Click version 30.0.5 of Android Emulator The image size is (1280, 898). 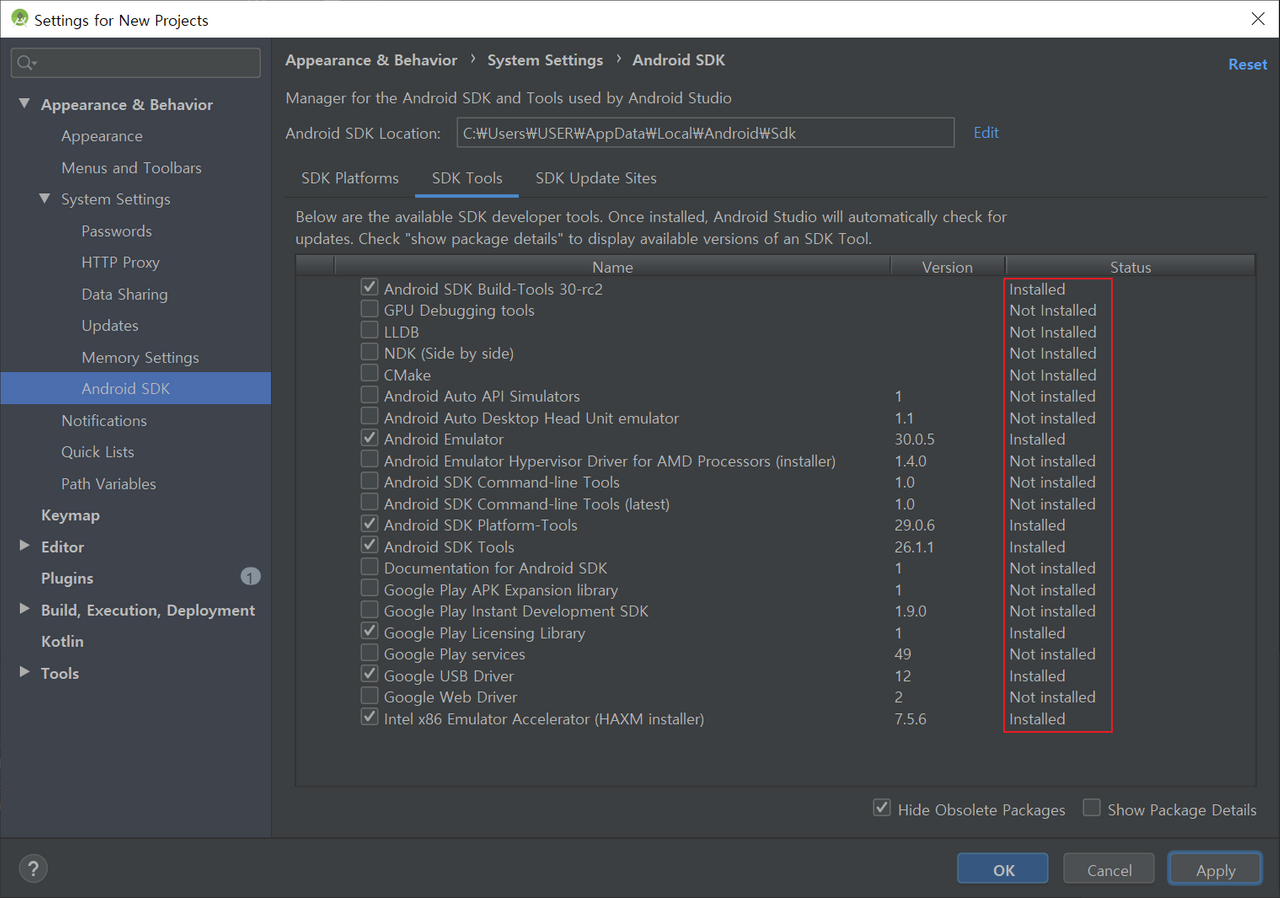[915, 439]
